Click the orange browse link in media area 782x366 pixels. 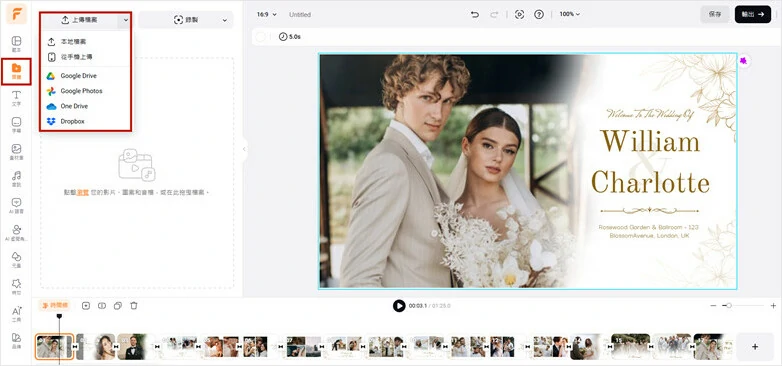[83, 192]
